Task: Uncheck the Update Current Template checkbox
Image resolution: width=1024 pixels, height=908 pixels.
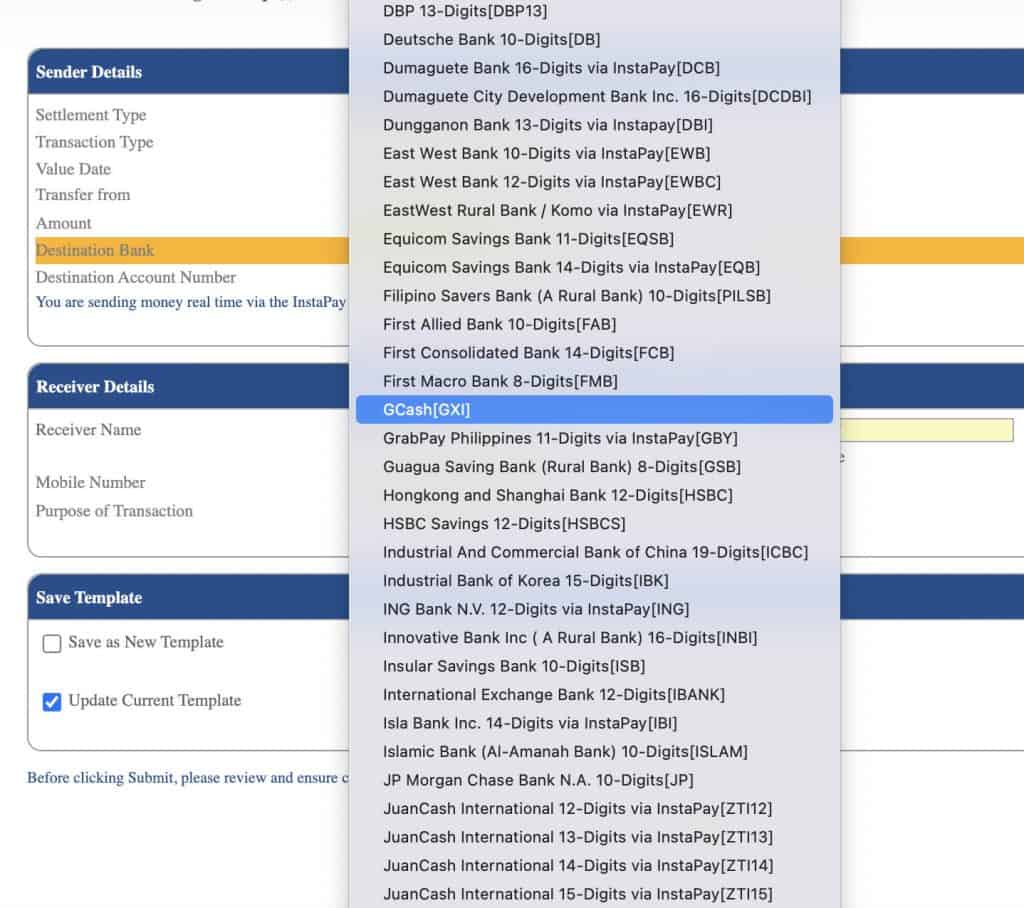Action: (x=52, y=701)
